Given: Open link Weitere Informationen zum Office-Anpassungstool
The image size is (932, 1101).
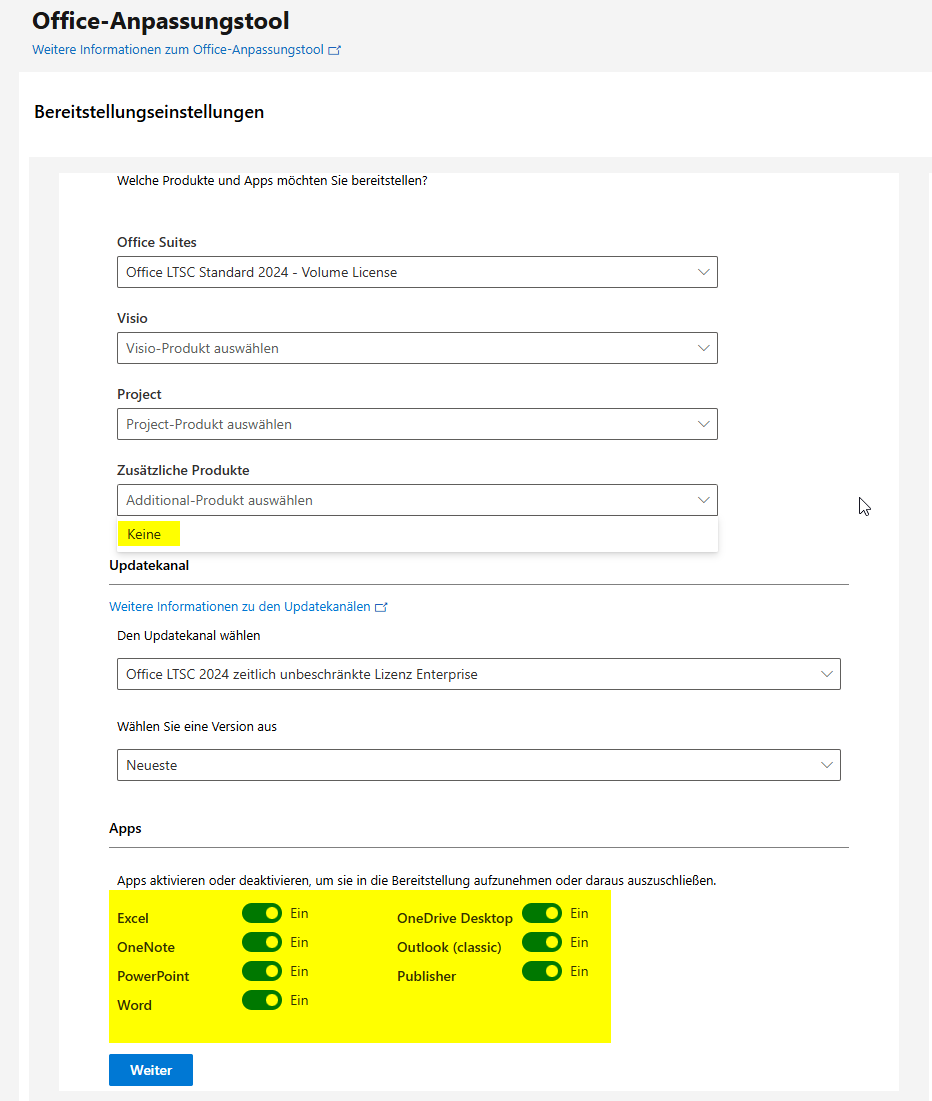Looking at the screenshot, I should click(x=178, y=50).
